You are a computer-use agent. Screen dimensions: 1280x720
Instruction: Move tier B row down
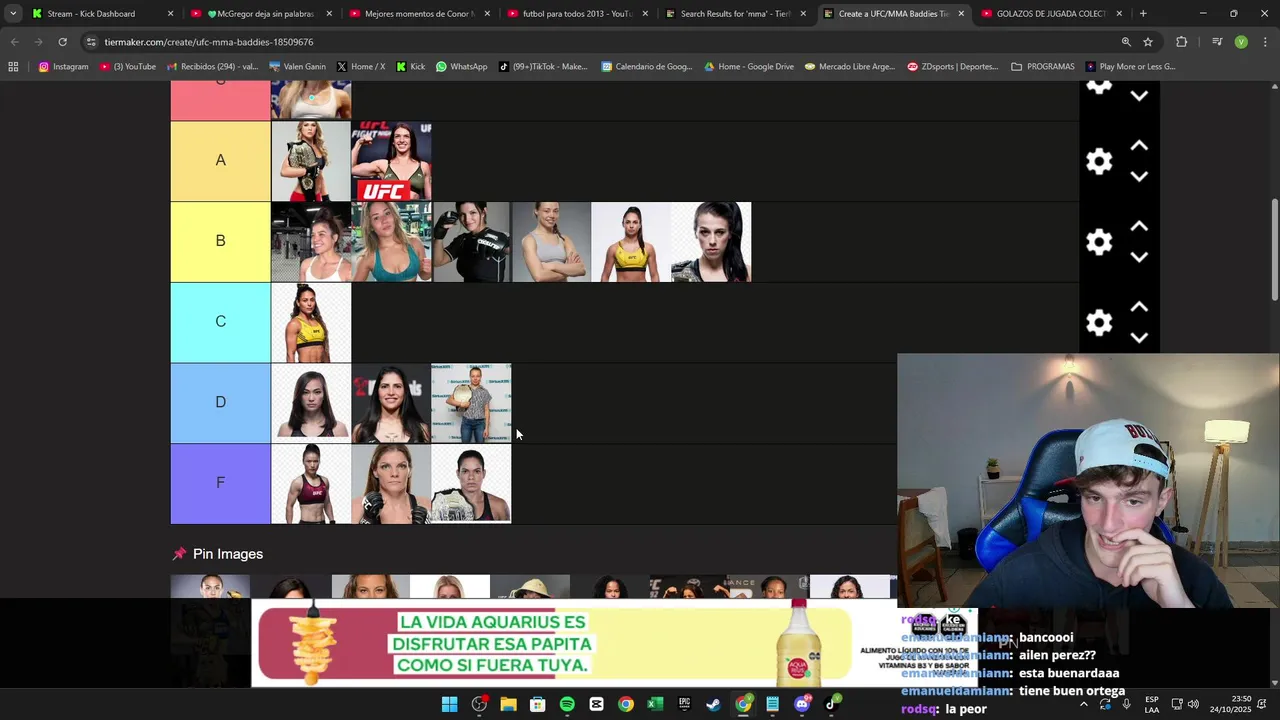coord(1138,257)
